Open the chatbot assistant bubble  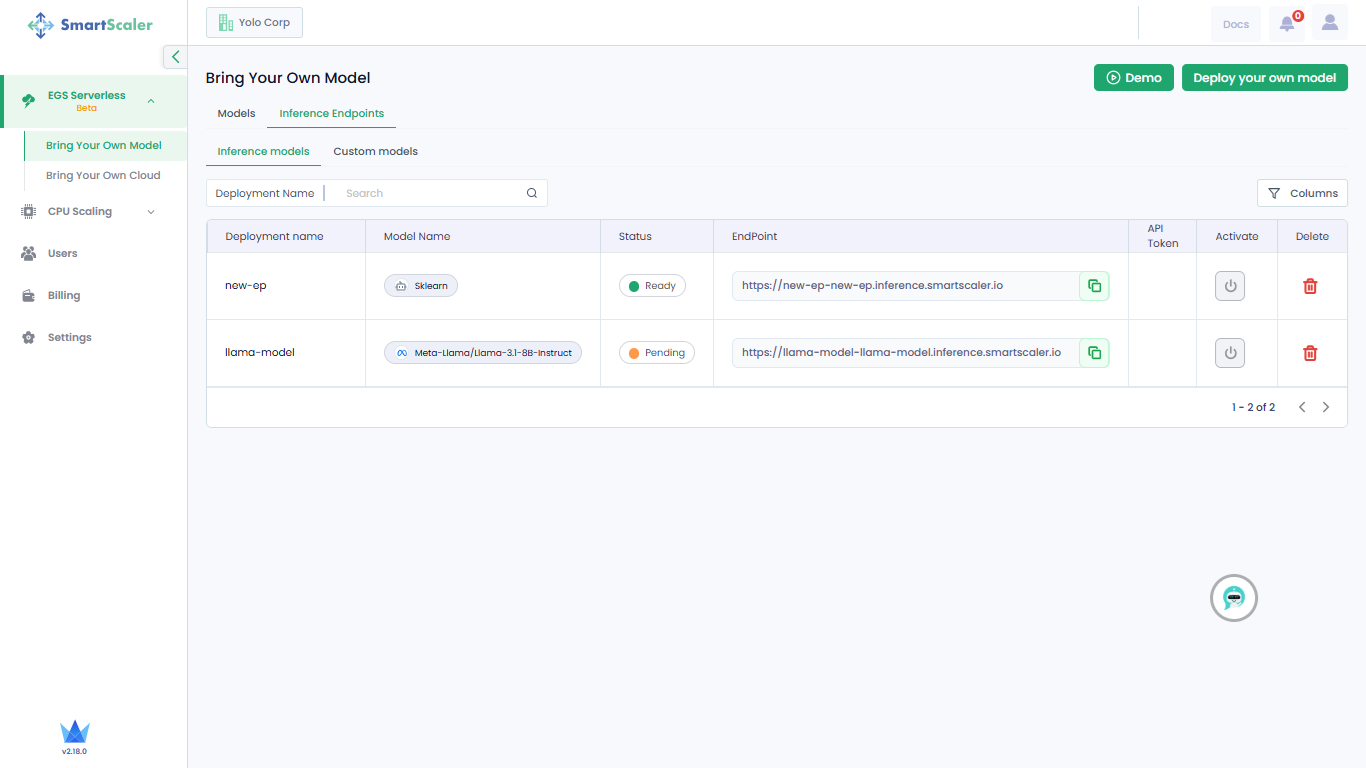(1234, 598)
